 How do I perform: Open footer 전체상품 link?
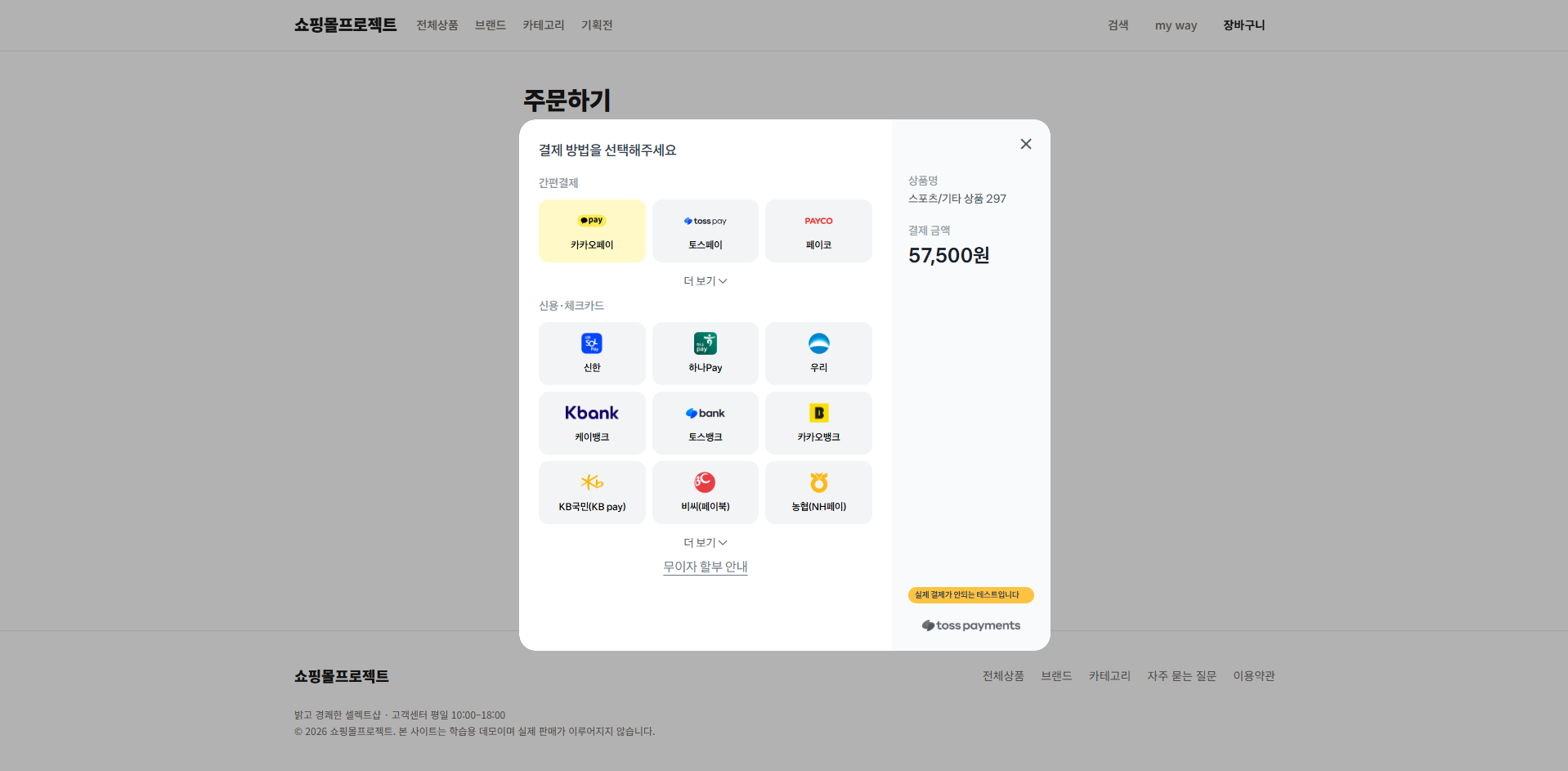(x=1003, y=676)
